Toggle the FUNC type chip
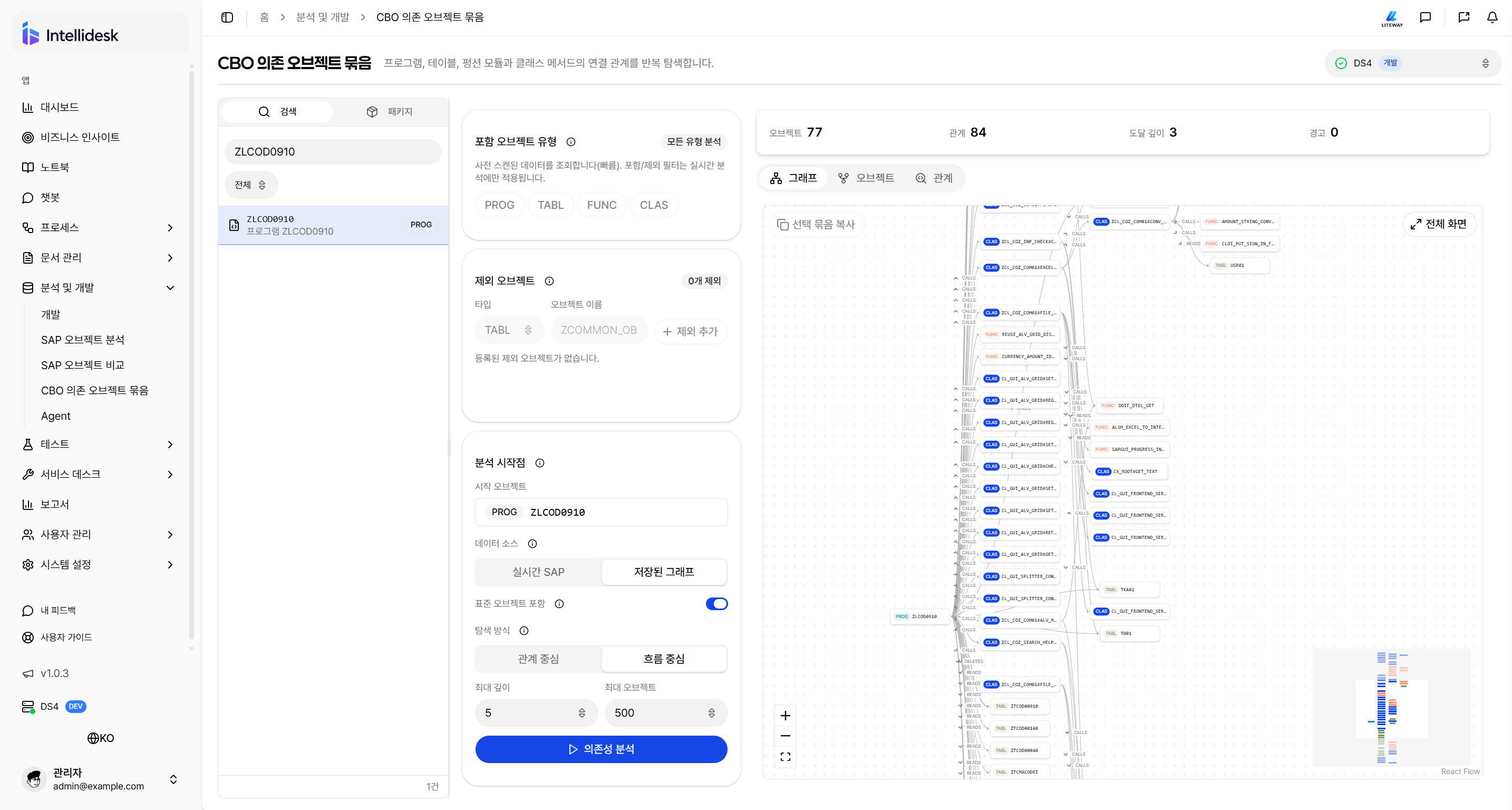Image resolution: width=1512 pixels, height=810 pixels. pos(602,205)
